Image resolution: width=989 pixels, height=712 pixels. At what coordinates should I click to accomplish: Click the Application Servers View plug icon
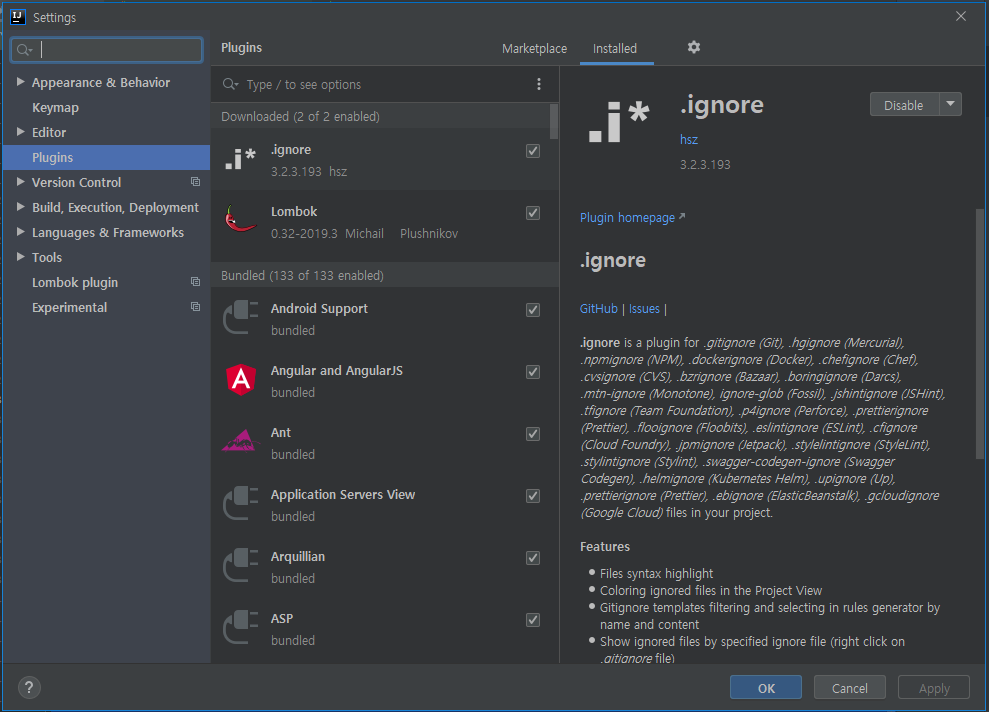(x=241, y=503)
